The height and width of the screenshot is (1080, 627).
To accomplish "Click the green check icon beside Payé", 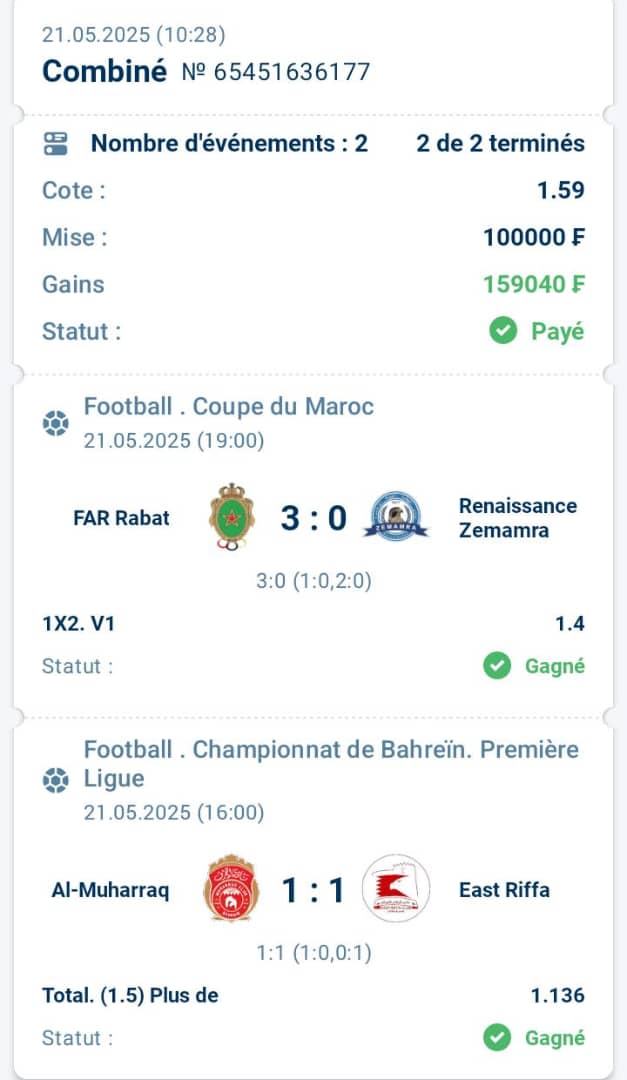I will tap(503, 331).
